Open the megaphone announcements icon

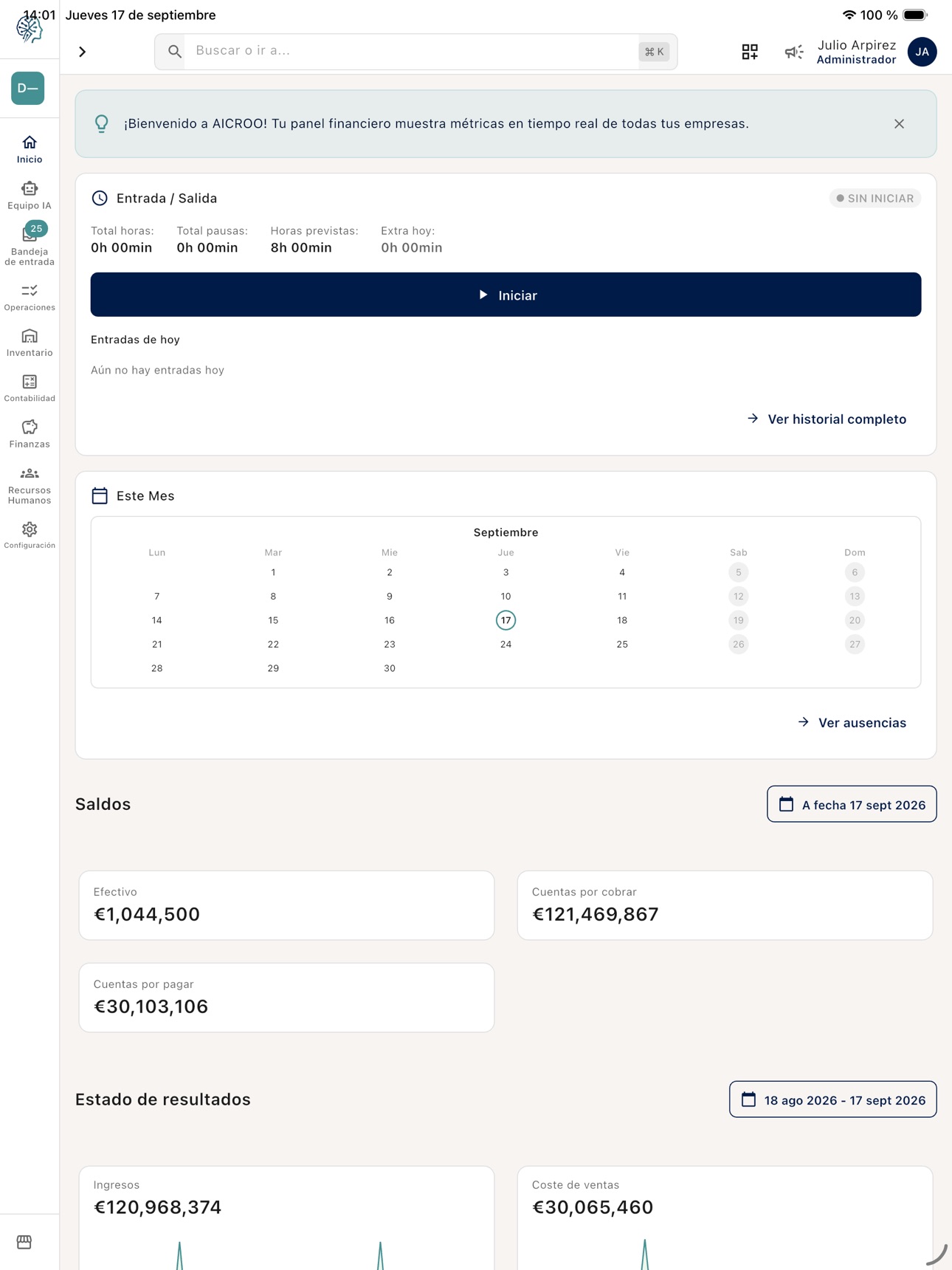[x=794, y=52]
